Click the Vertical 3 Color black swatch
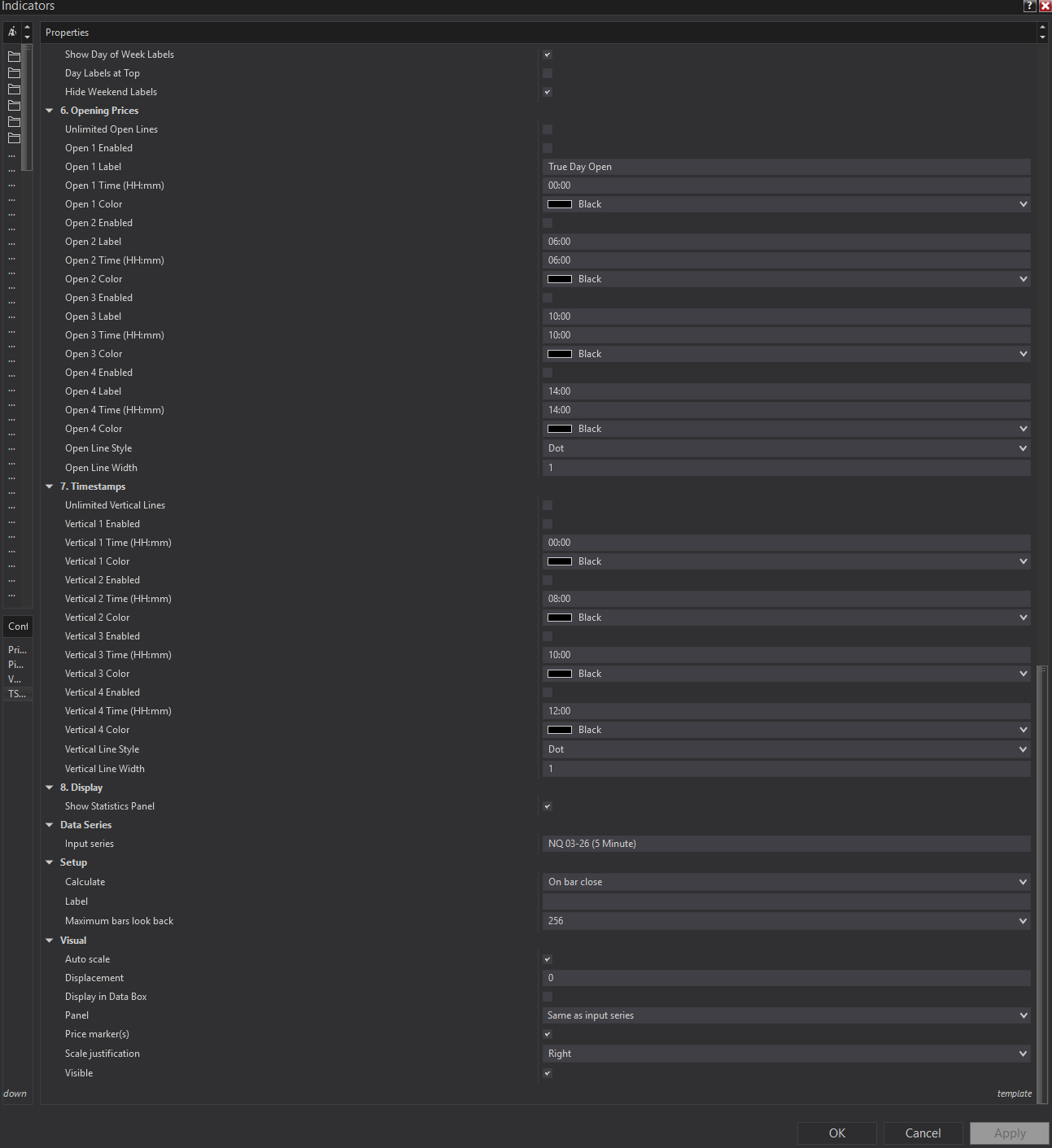Screen dimensions: 1052x1148 [x=560, y=674]
